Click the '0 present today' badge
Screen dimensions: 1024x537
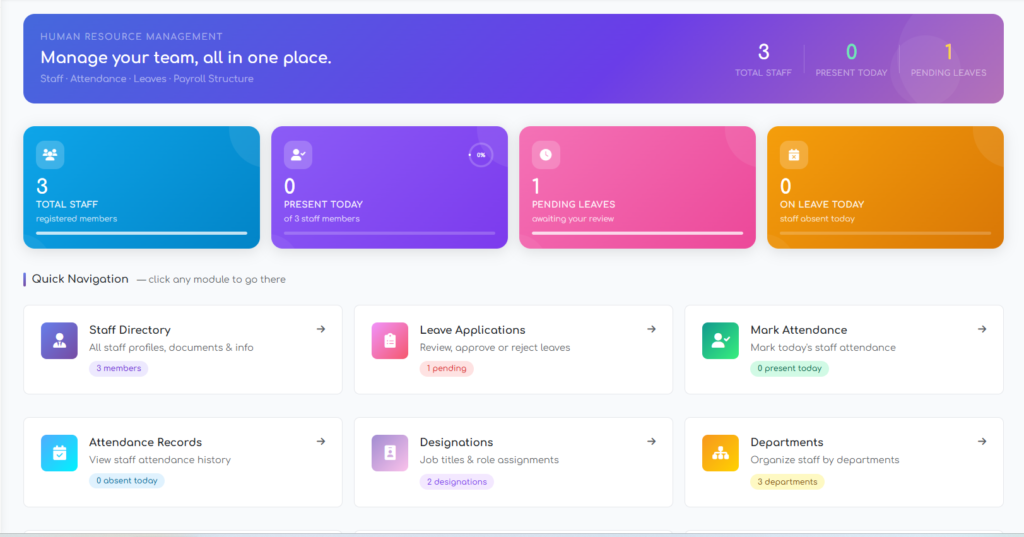pyautogui.click(x=789, y=368)
